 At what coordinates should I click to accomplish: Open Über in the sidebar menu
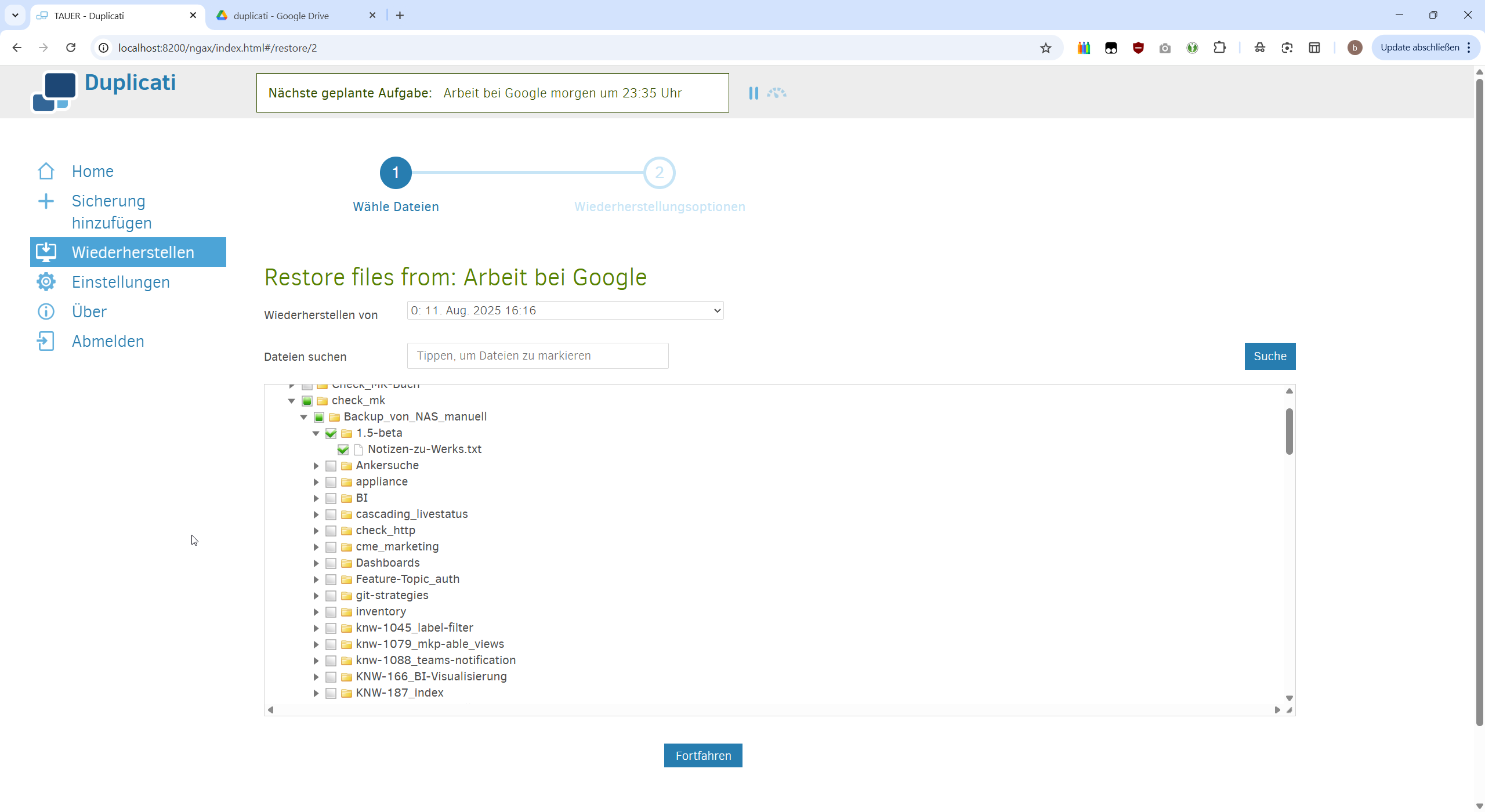click(x=89, y=311)
